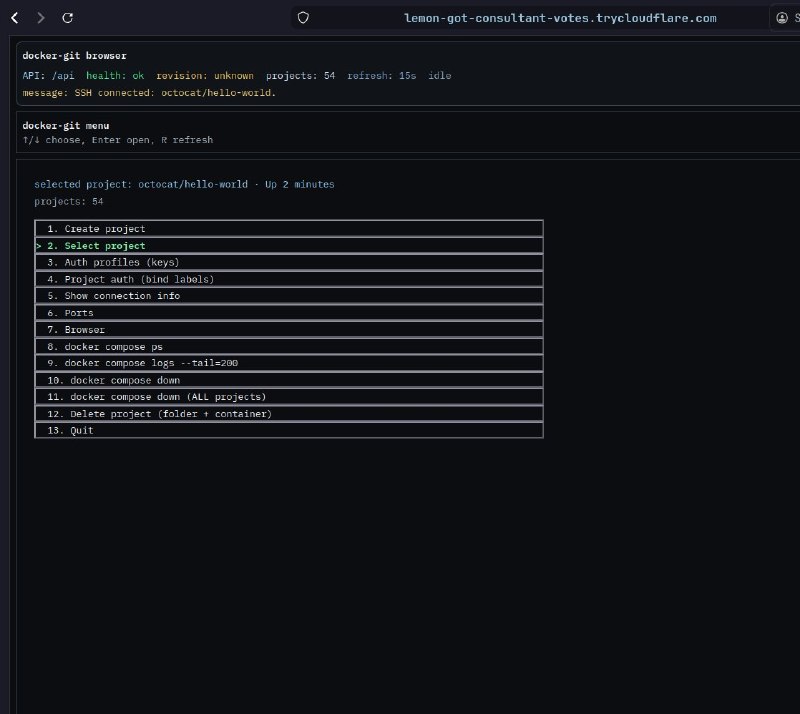Select Delete project (folder + container)

pyautogui.click(x=289, y=413)
